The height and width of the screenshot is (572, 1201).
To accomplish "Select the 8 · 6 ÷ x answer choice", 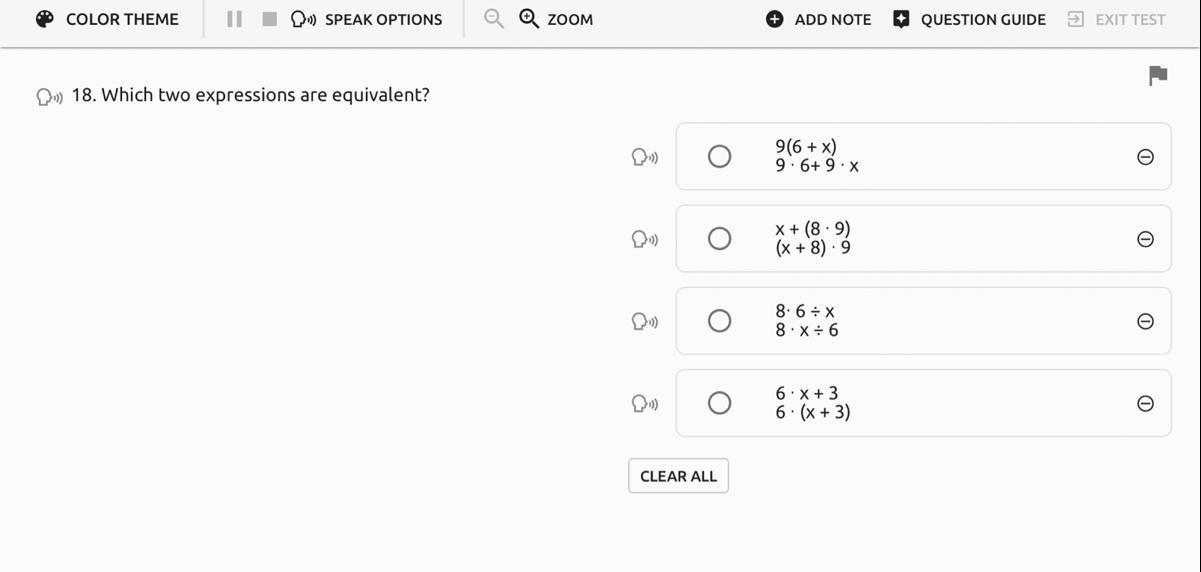I will tap(719, 320).
